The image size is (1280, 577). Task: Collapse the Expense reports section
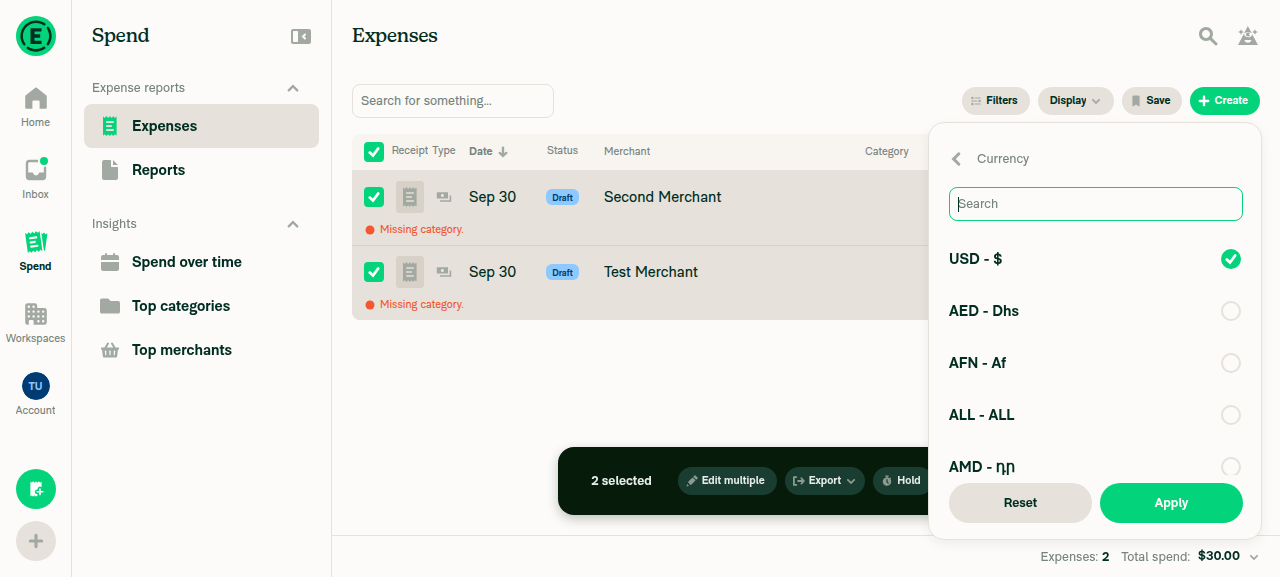pyautogui.click(x=293, y=88)
